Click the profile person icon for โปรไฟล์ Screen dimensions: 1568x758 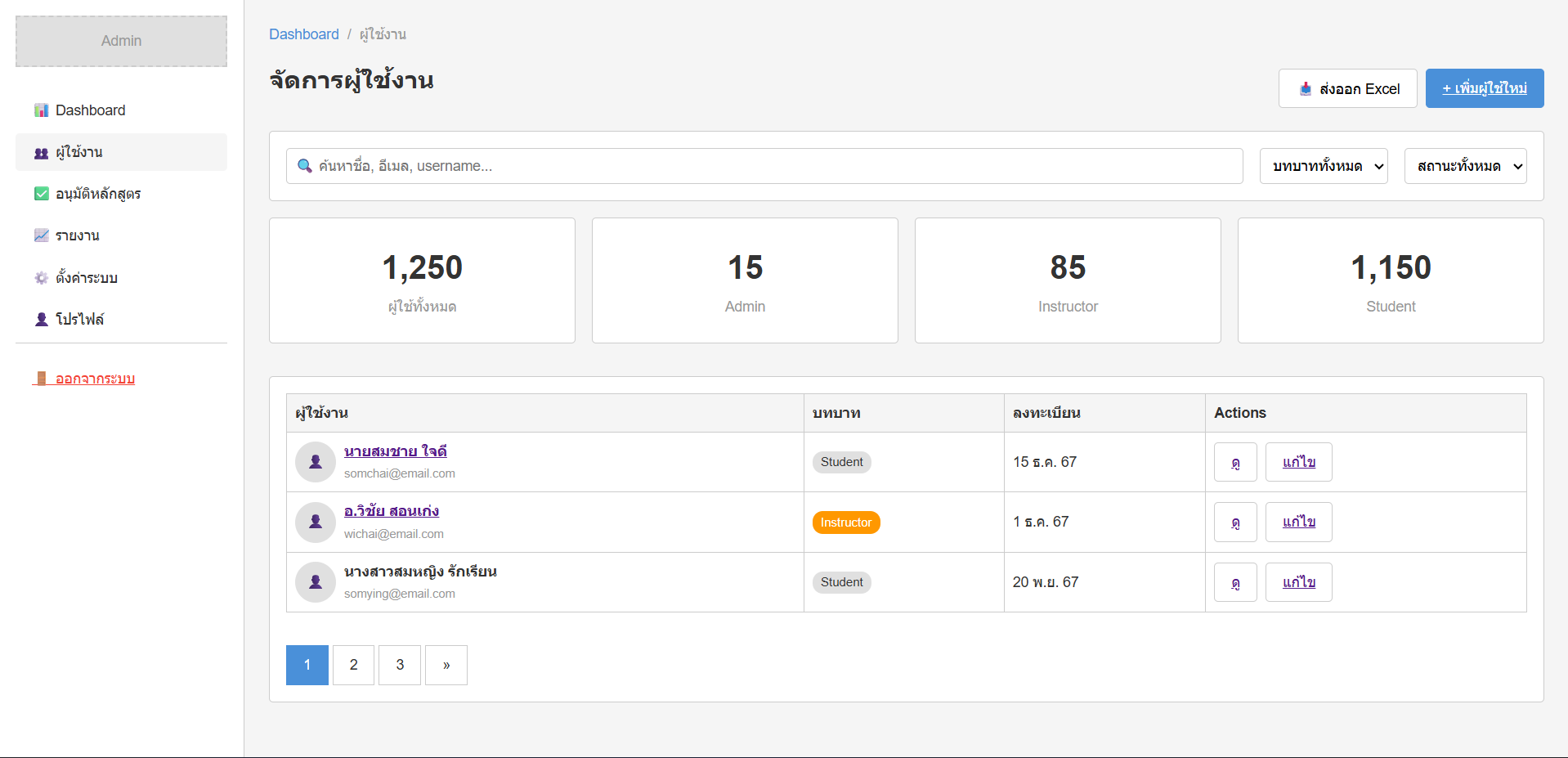(41, 320)
